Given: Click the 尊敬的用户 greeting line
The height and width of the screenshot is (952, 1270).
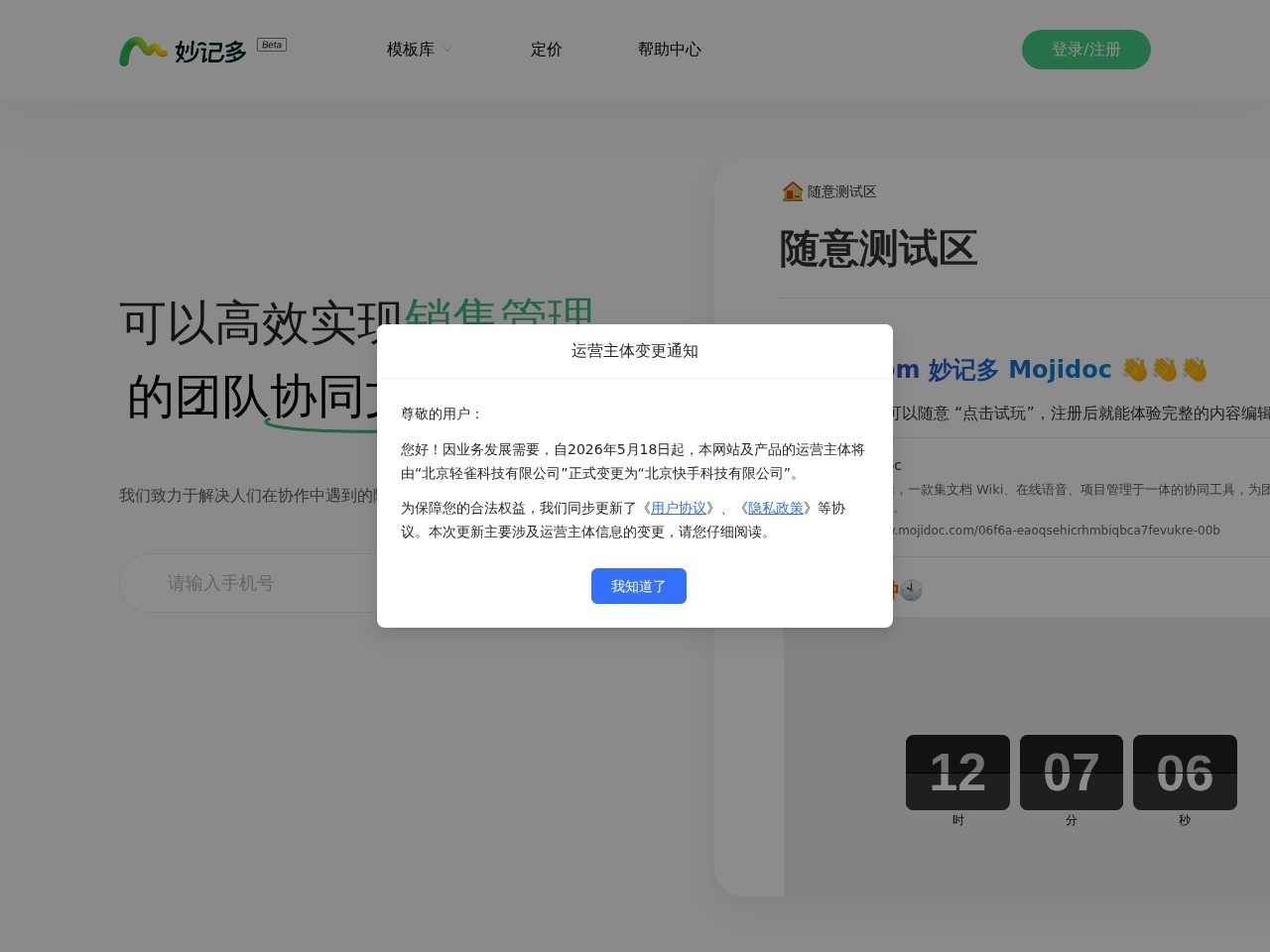Looking at the screenshot, I should coord(442,414).
